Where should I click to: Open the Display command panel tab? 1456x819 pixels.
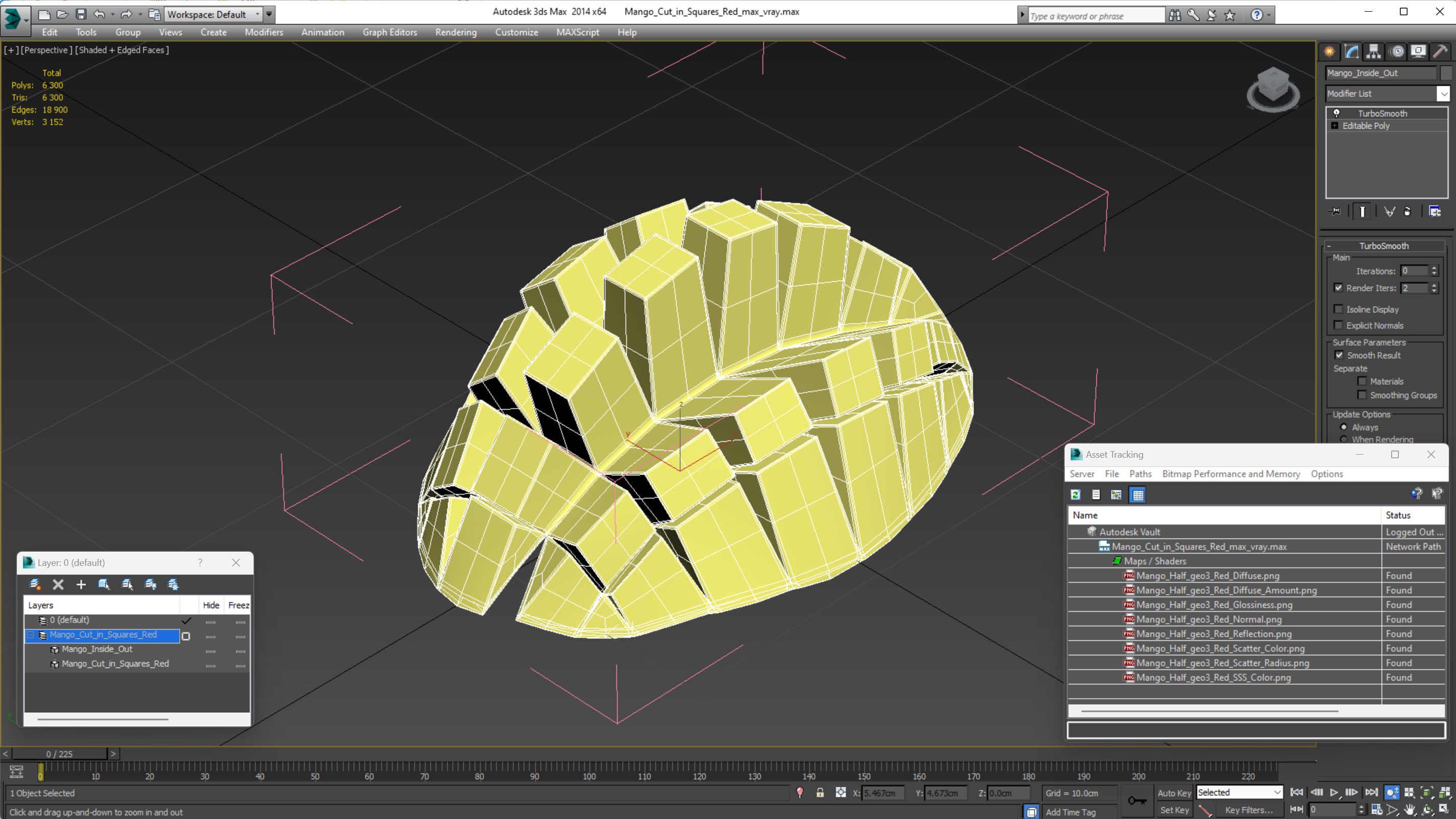coord(1418,52)
